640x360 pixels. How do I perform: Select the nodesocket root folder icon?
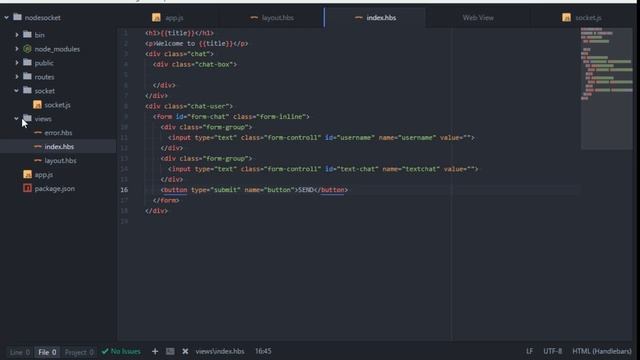click(18, 17)
